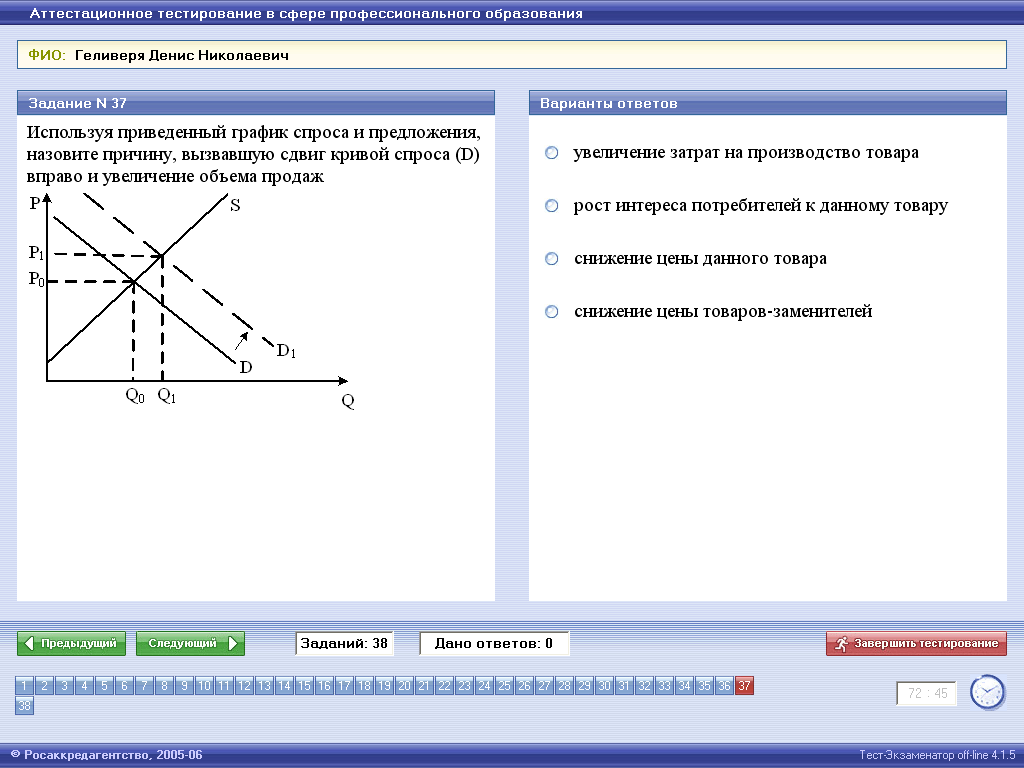Go to next question with Следующий button

[x=190, y=643]
